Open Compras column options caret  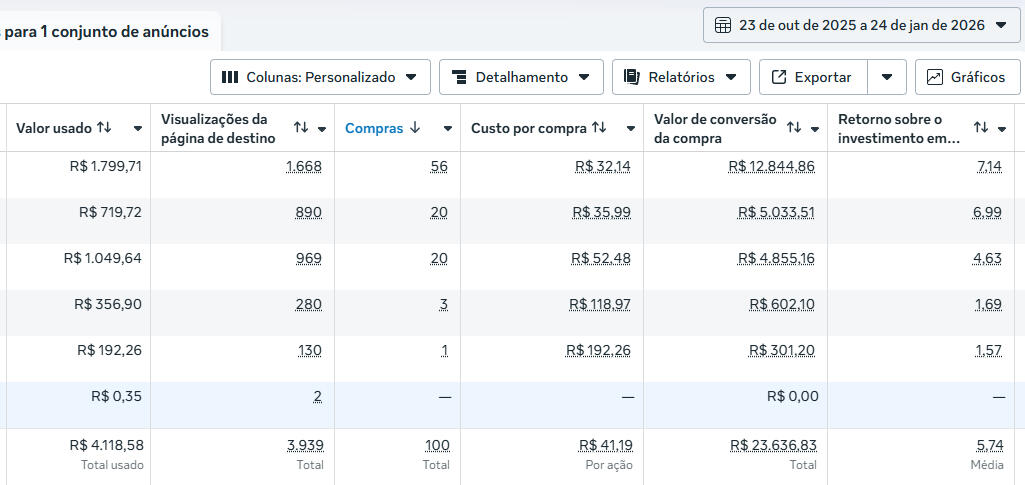[447, 129]
